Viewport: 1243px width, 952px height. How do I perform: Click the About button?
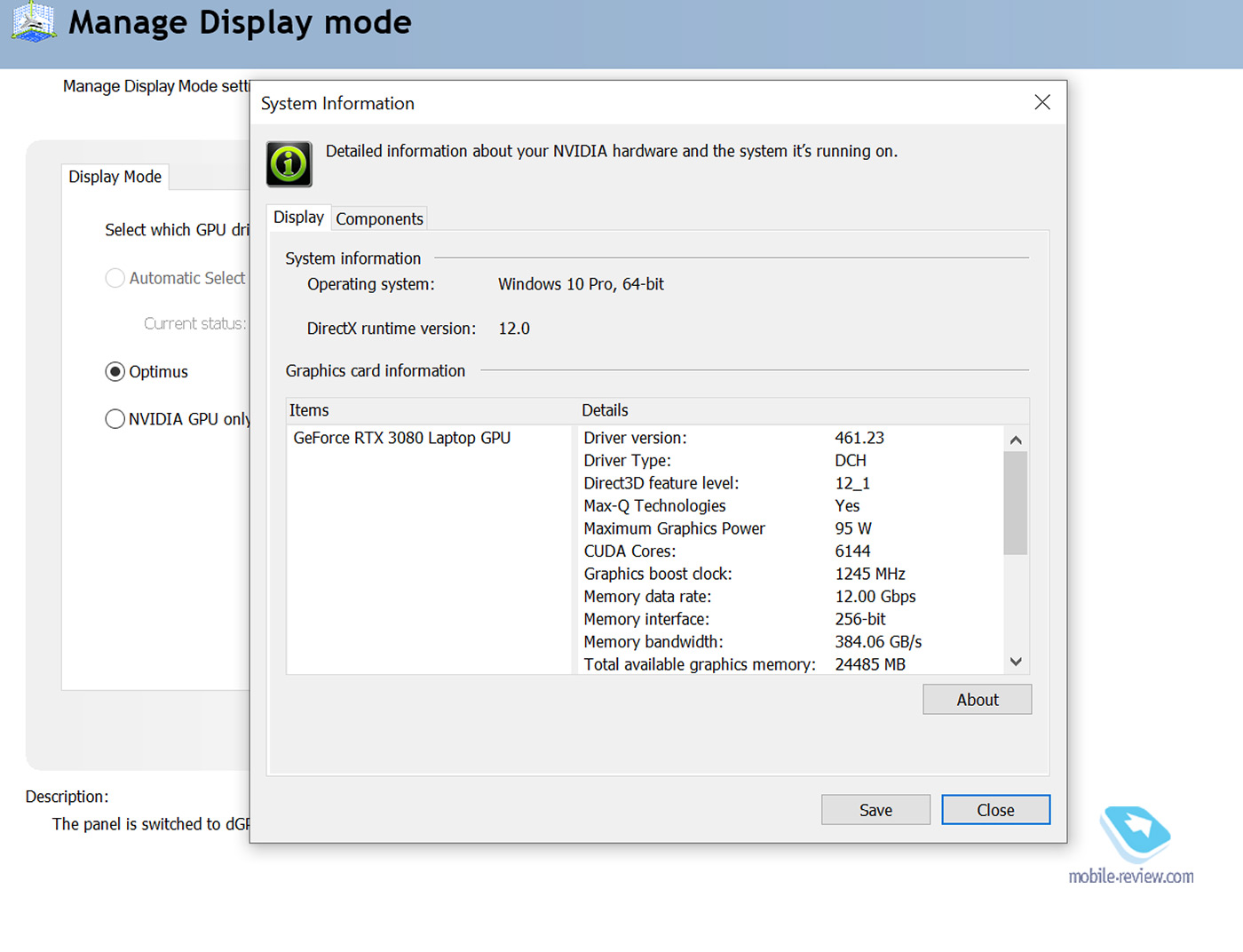click(x=978, y=700)
